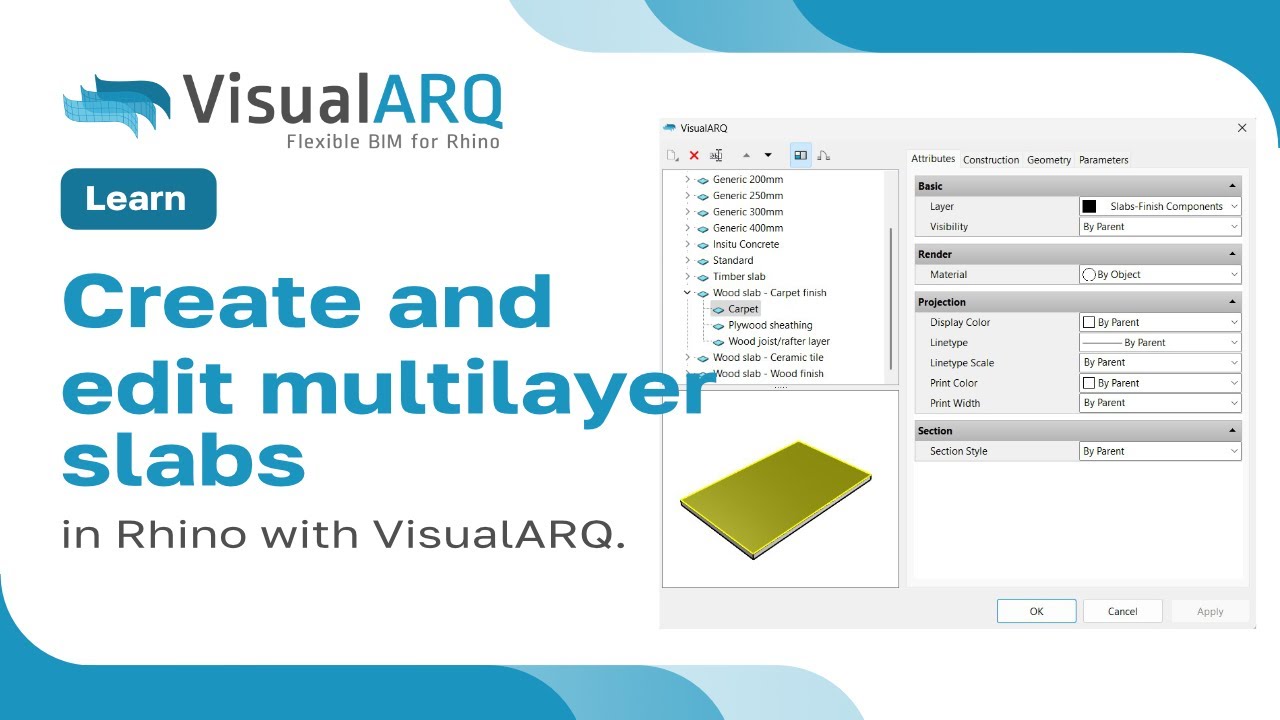Collapse the Basic section header

1078,186
